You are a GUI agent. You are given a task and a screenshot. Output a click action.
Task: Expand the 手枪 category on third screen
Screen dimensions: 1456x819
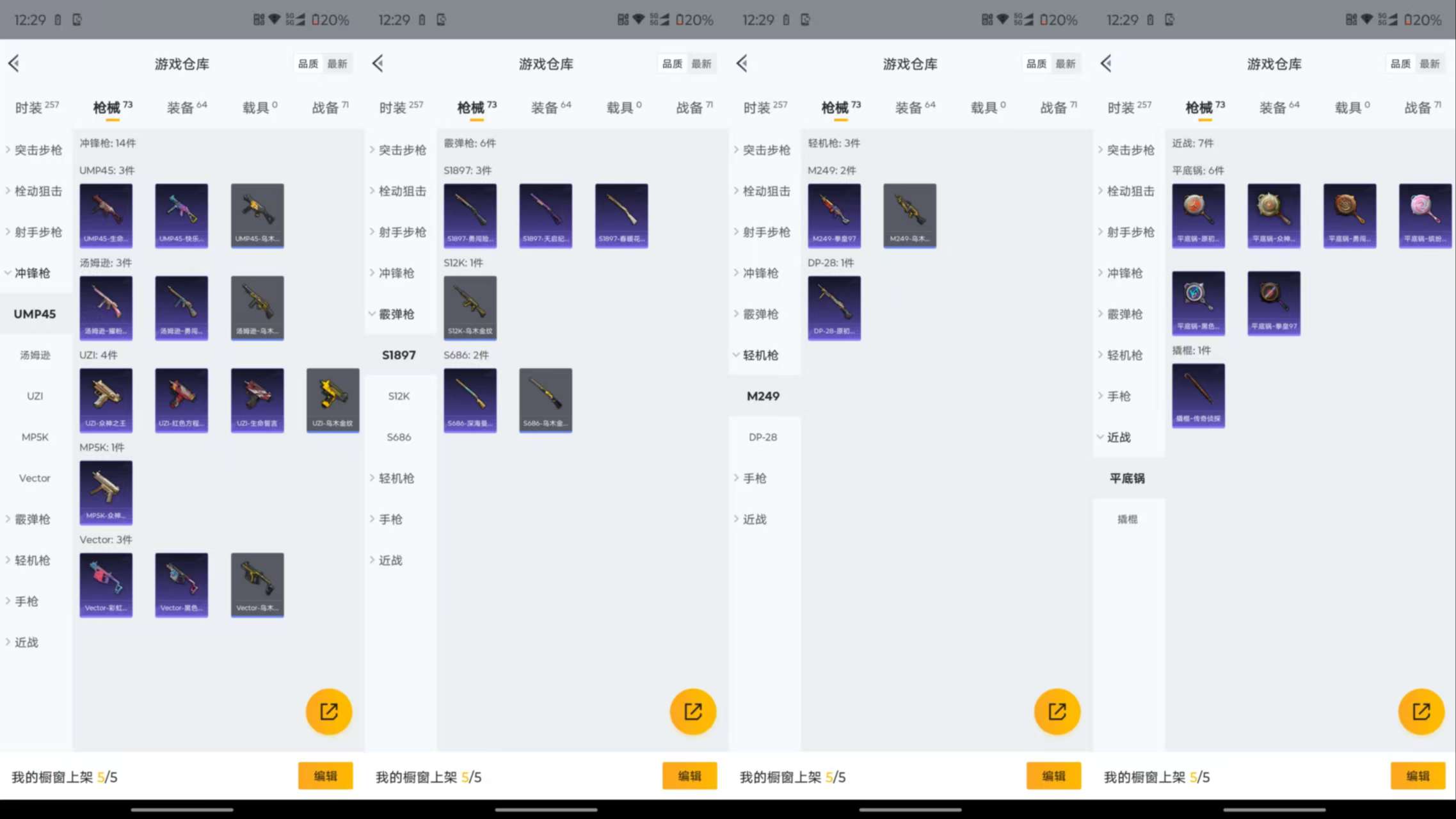click(x=755, y=478)
